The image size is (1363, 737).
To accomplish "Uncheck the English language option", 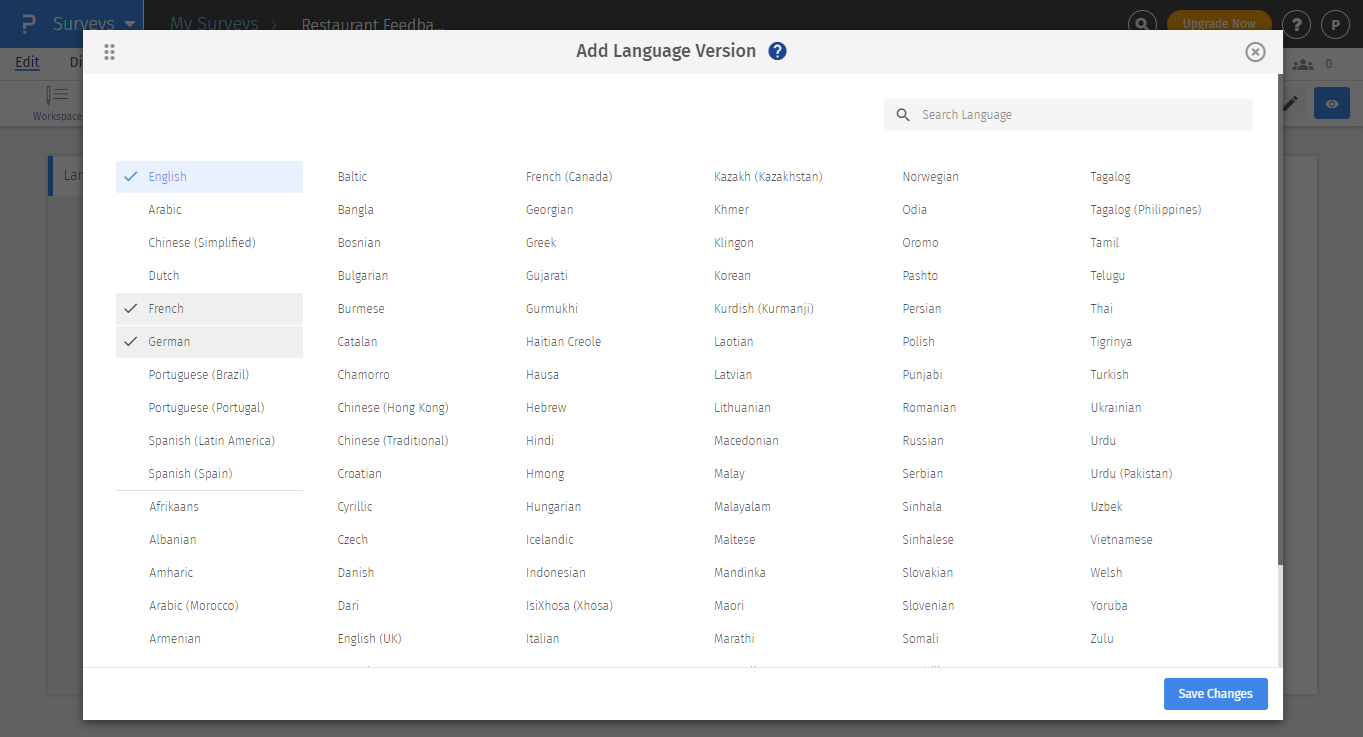I will (x=209, y=177).
